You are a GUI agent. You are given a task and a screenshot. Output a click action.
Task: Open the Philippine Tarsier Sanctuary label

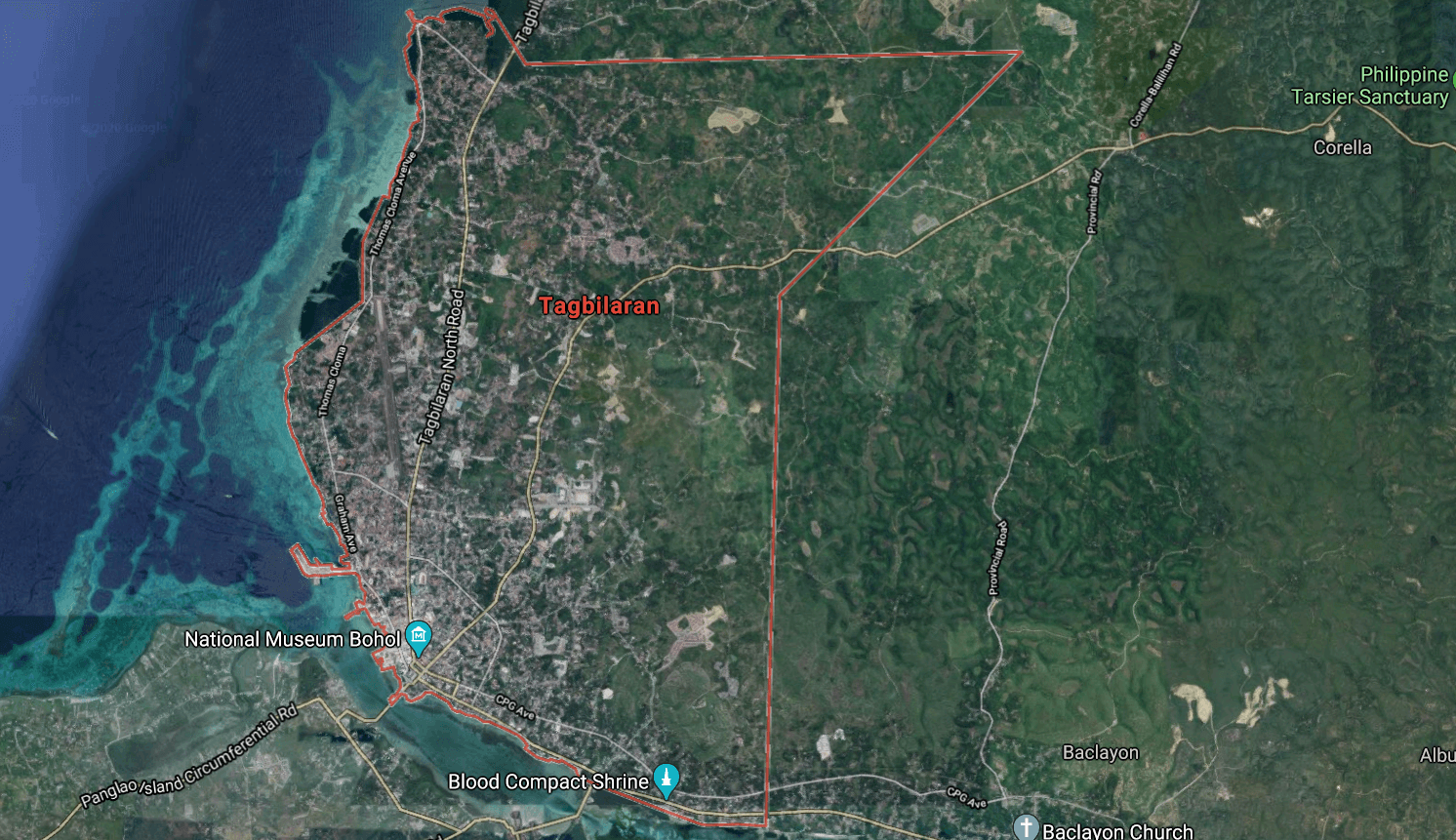pyautogui.click(x=1370, y=86)
